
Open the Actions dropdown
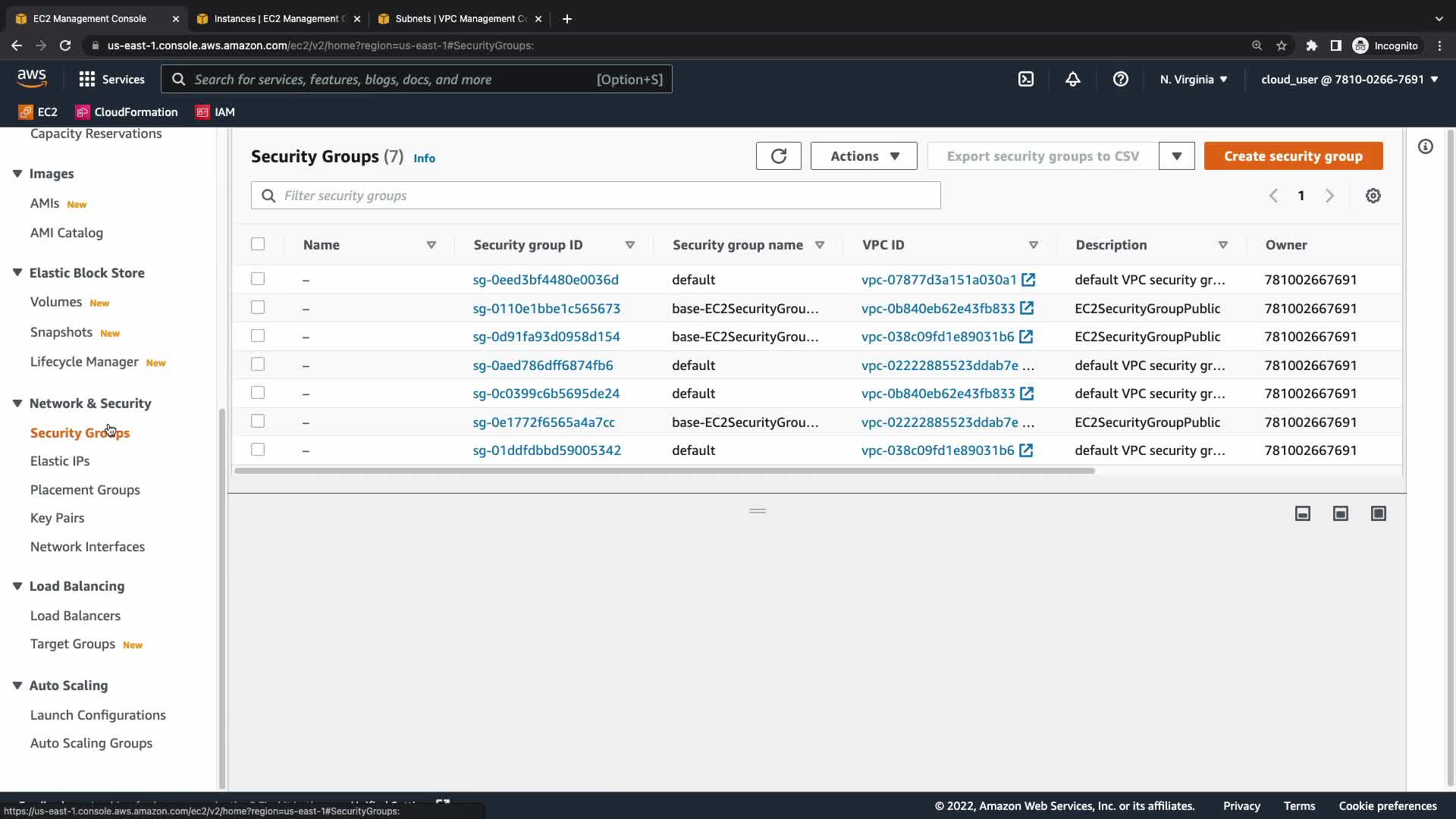click(863, 156)
